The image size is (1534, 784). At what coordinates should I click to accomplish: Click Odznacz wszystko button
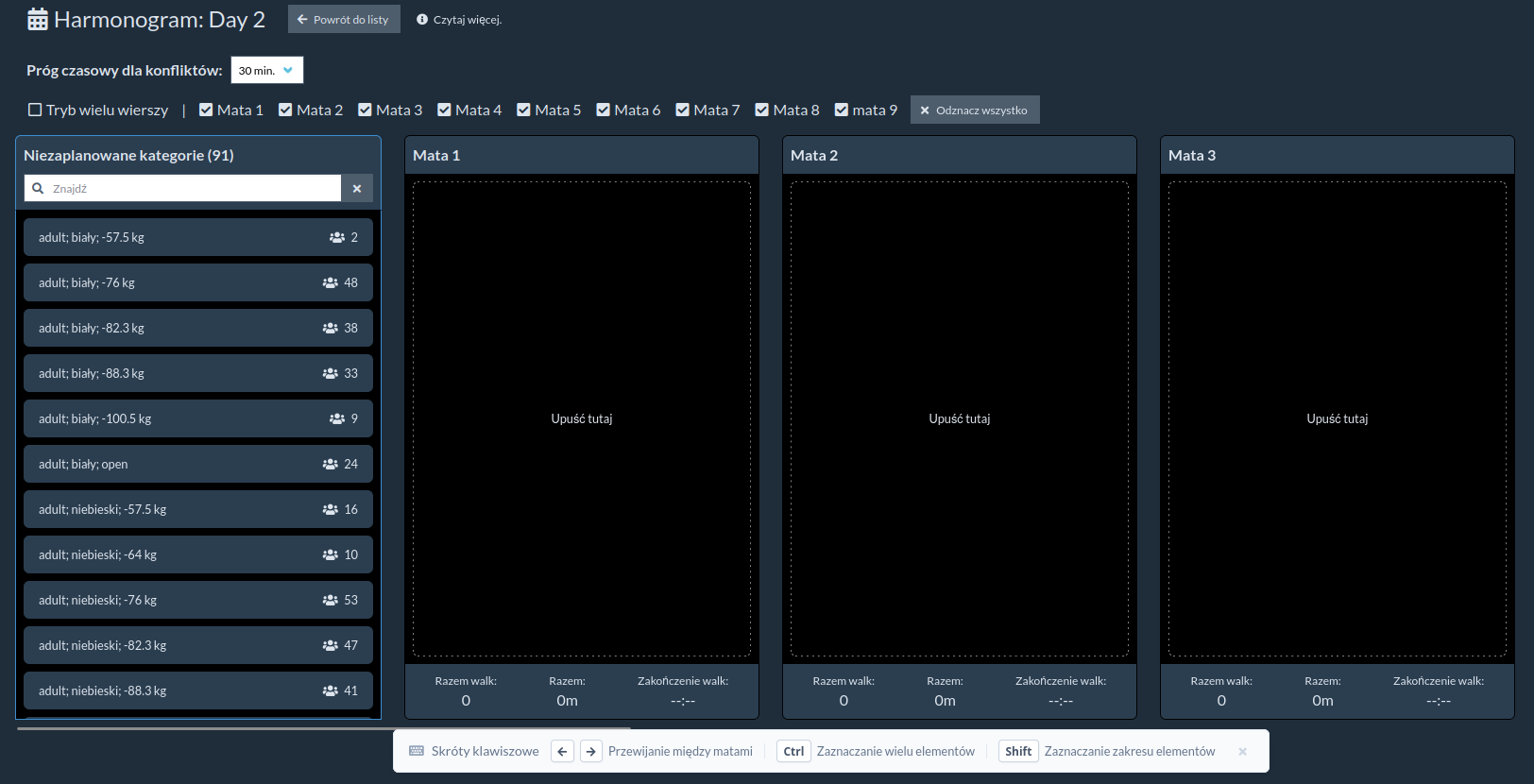[974, 111]
